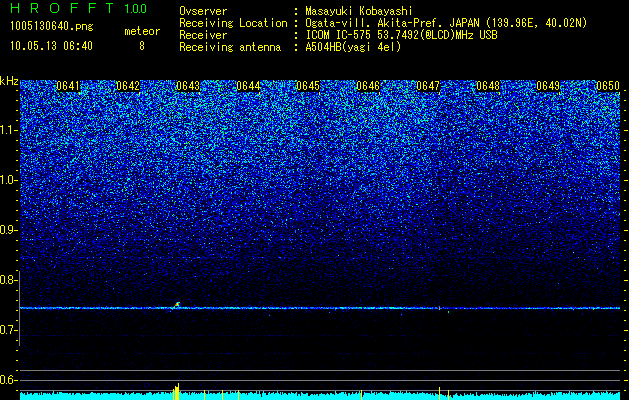Click the 1.1 kHz axis label
The height and width of the screenshot is (400, 629).
pos(8,131)
